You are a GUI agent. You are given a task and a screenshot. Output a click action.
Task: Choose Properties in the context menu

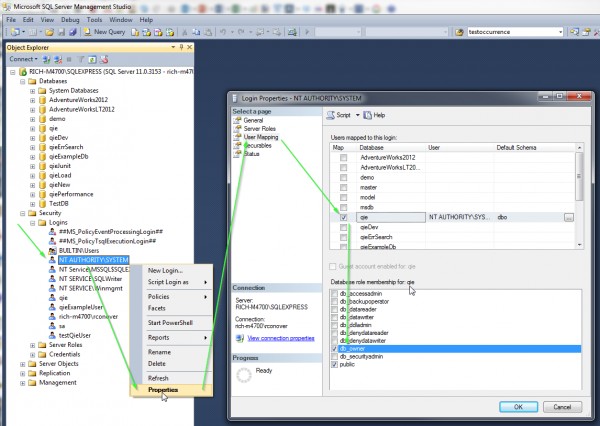point(171,390)
